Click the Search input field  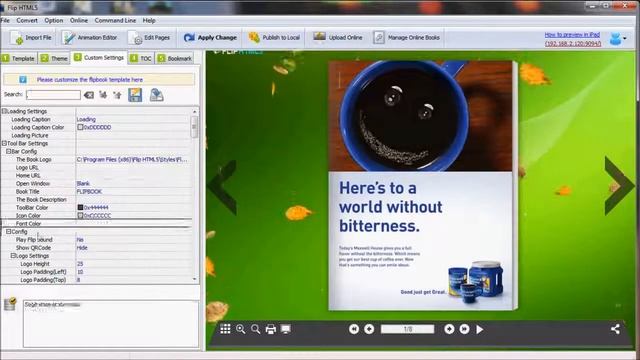(x=53, y=95)
